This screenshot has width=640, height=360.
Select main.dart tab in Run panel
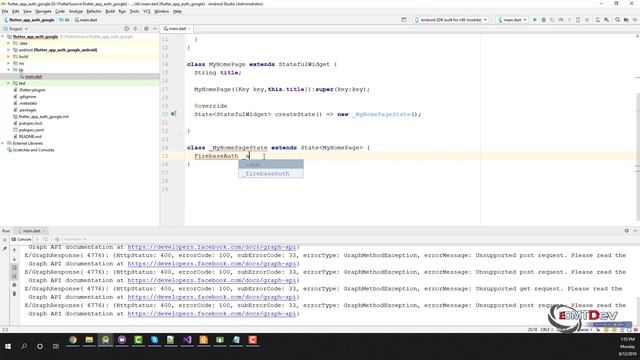point(31,231)
